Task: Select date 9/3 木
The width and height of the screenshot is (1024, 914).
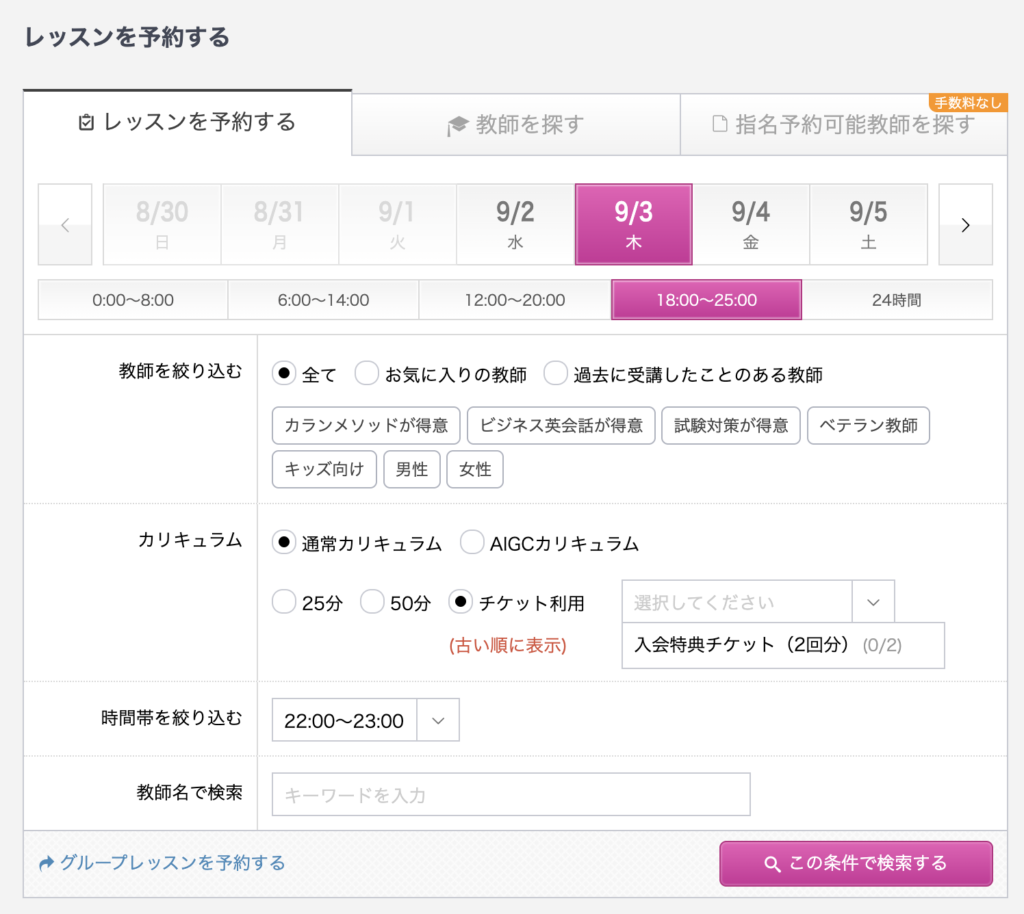Action: 633,225
